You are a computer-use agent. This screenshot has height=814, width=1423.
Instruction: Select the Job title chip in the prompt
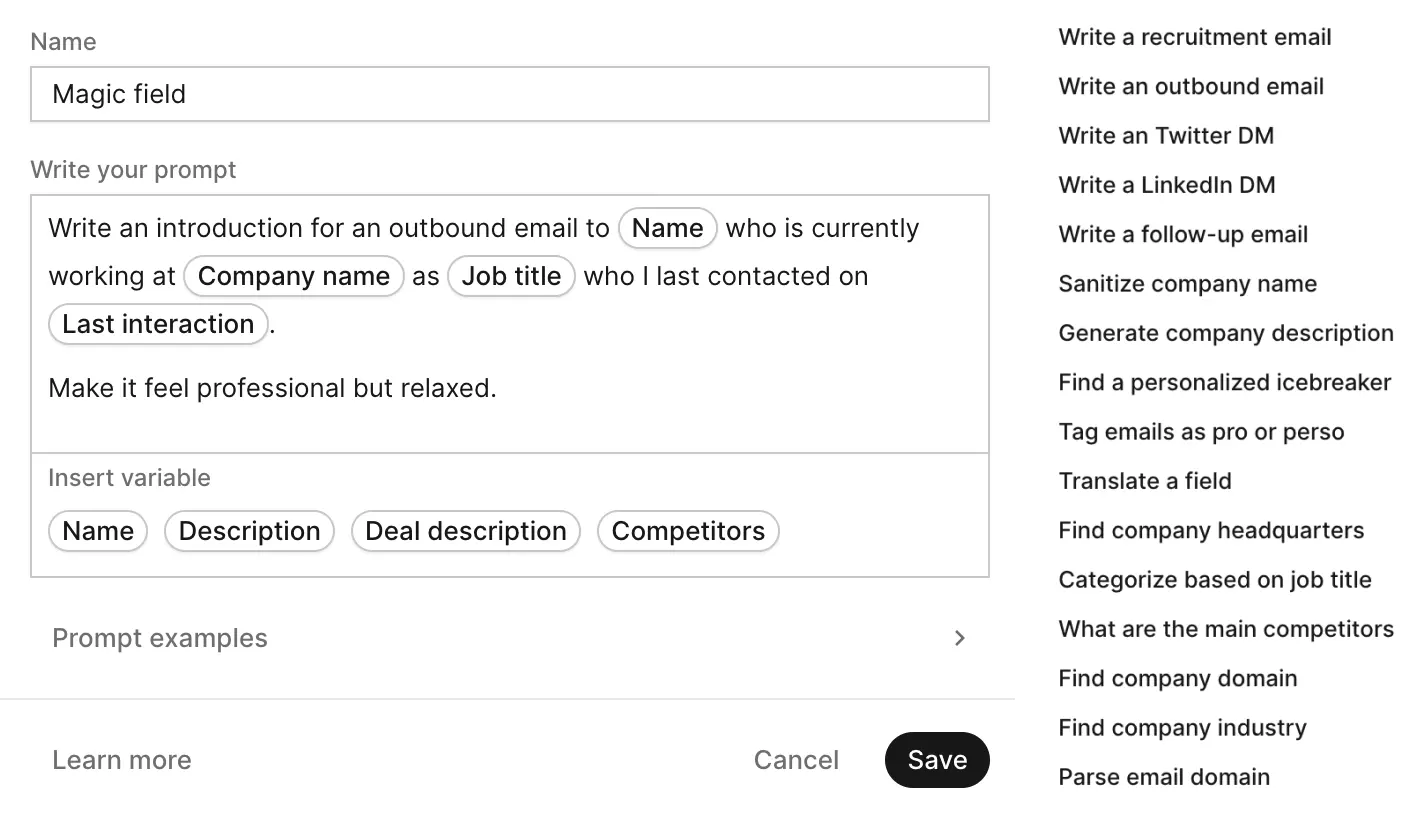point(511,276)
